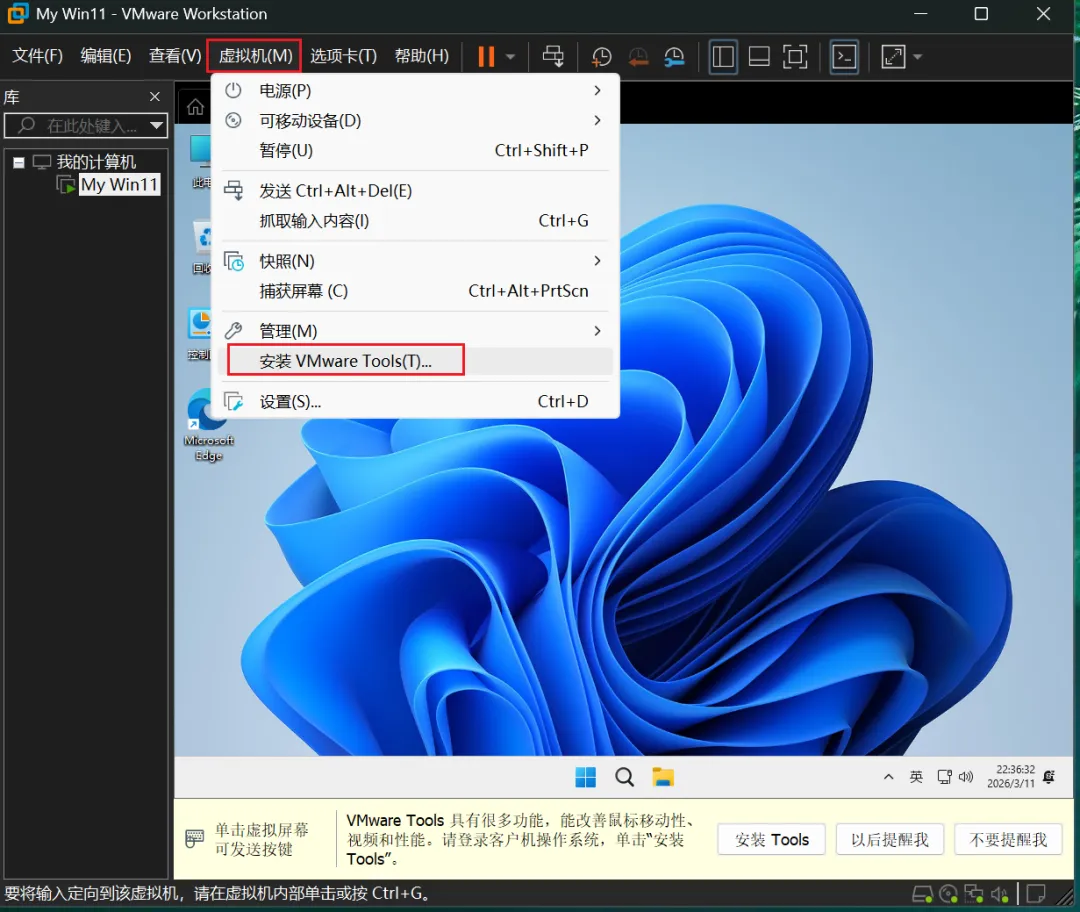This screenshot has width=1080, height=912.
Task: Expand the 管理(M) submenu
Action: point(415,331)
